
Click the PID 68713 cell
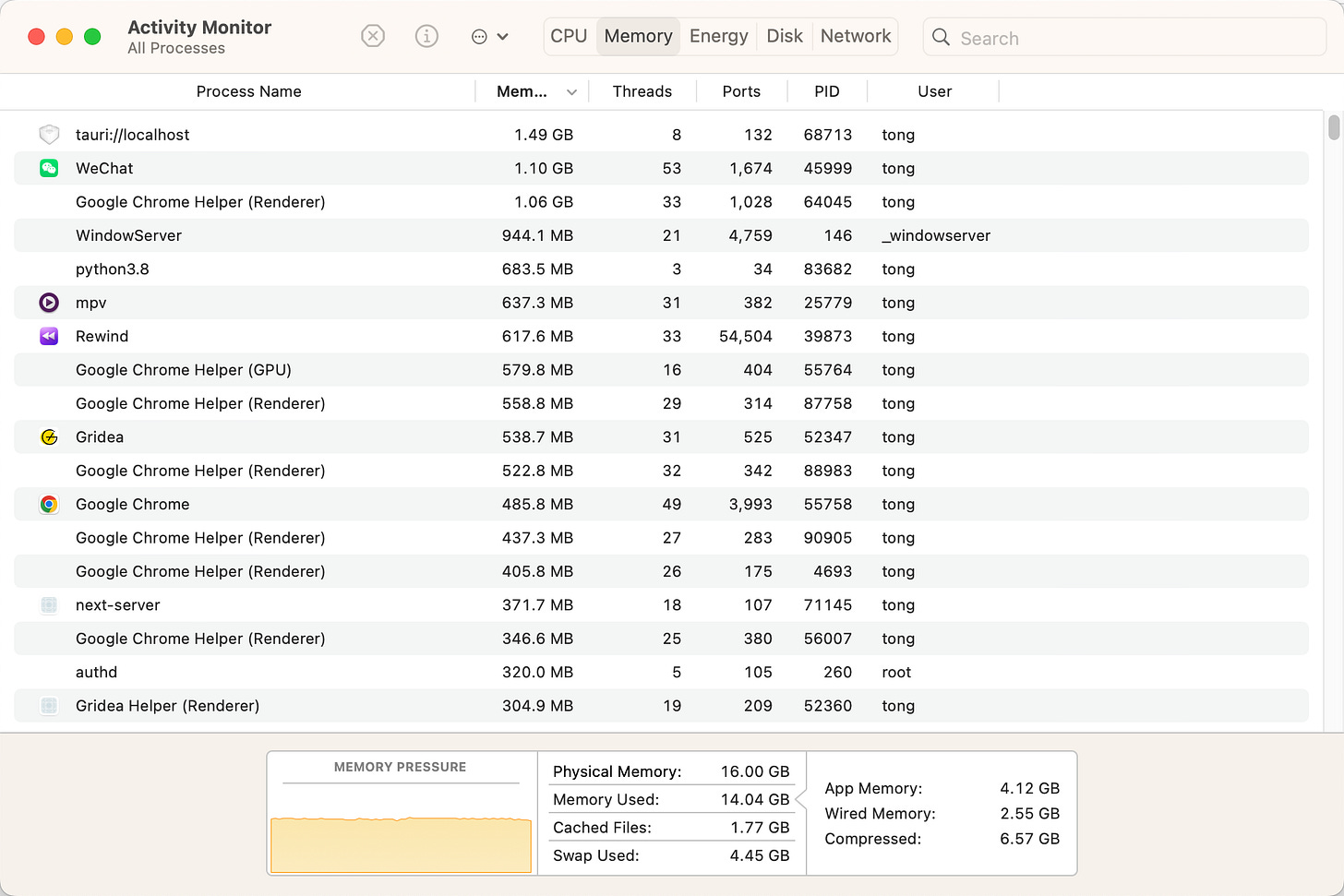pos(827,135)
